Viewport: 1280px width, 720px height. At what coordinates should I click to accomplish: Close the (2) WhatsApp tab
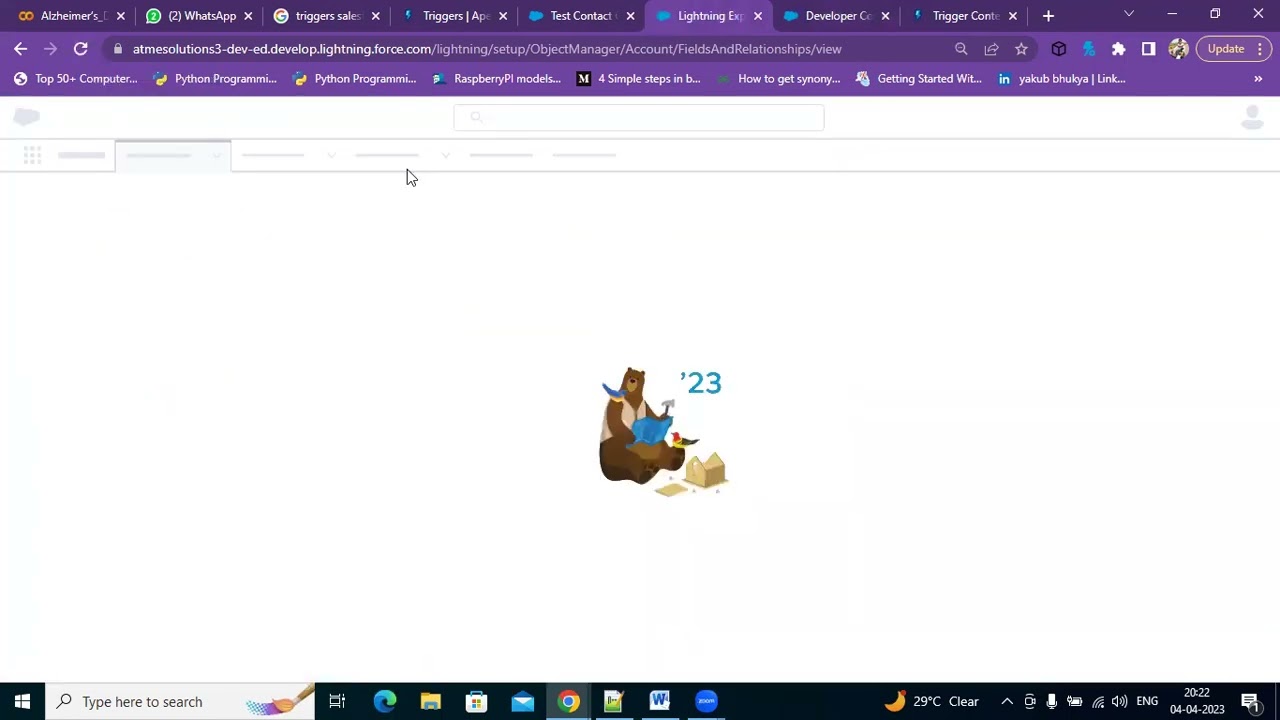(248, 16)
